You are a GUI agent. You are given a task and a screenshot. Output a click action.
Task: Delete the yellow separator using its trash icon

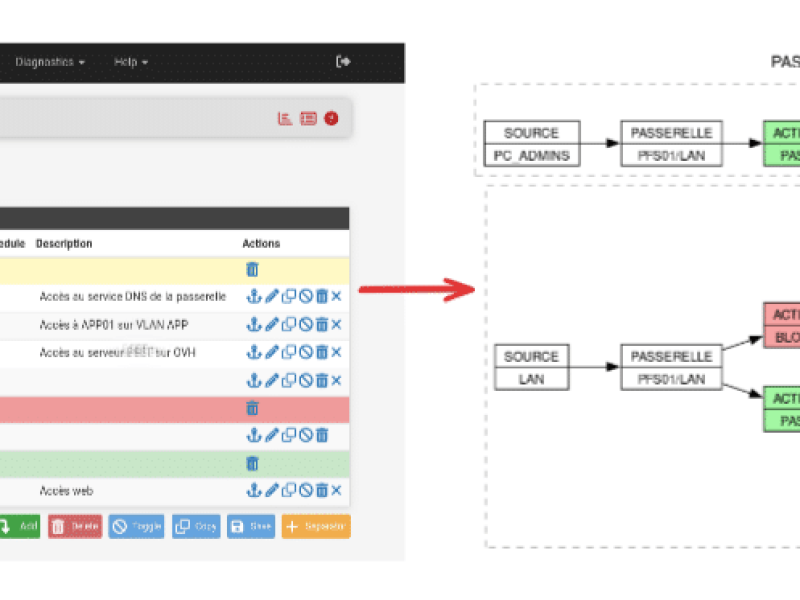coord(252,269)
